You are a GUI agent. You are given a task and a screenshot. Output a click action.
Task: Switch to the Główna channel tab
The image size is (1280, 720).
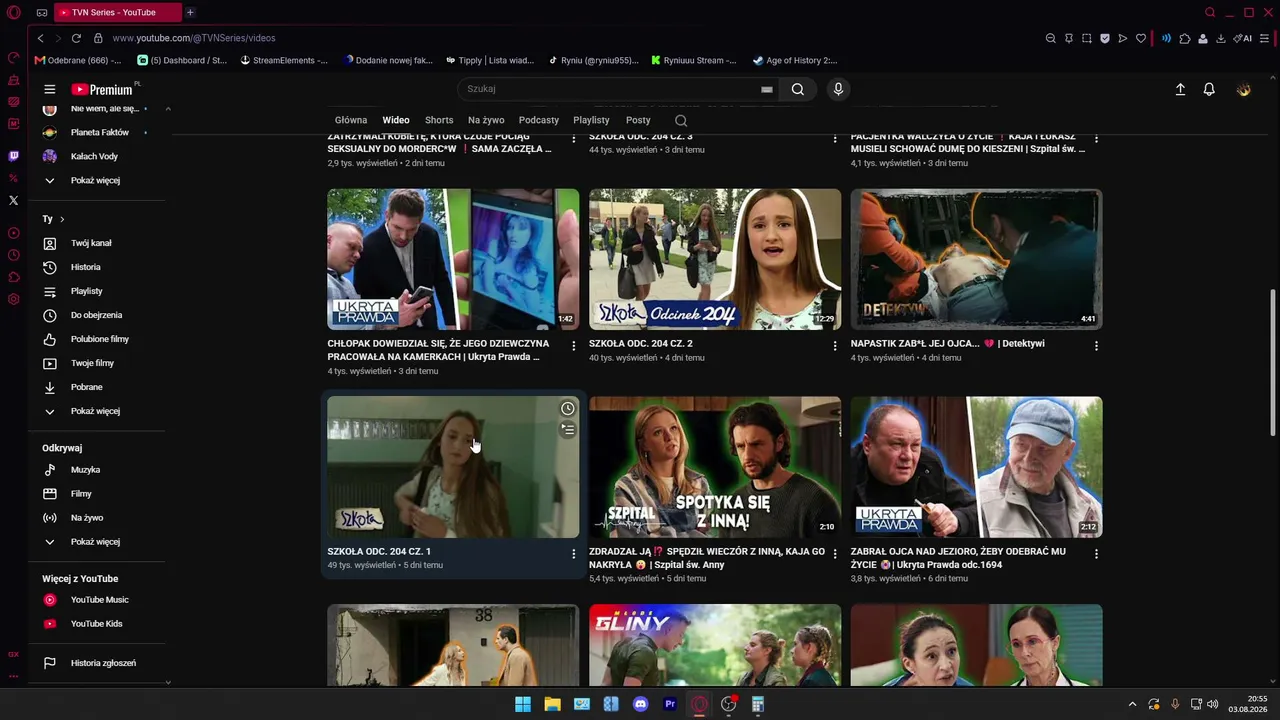[x=351, y=120]
